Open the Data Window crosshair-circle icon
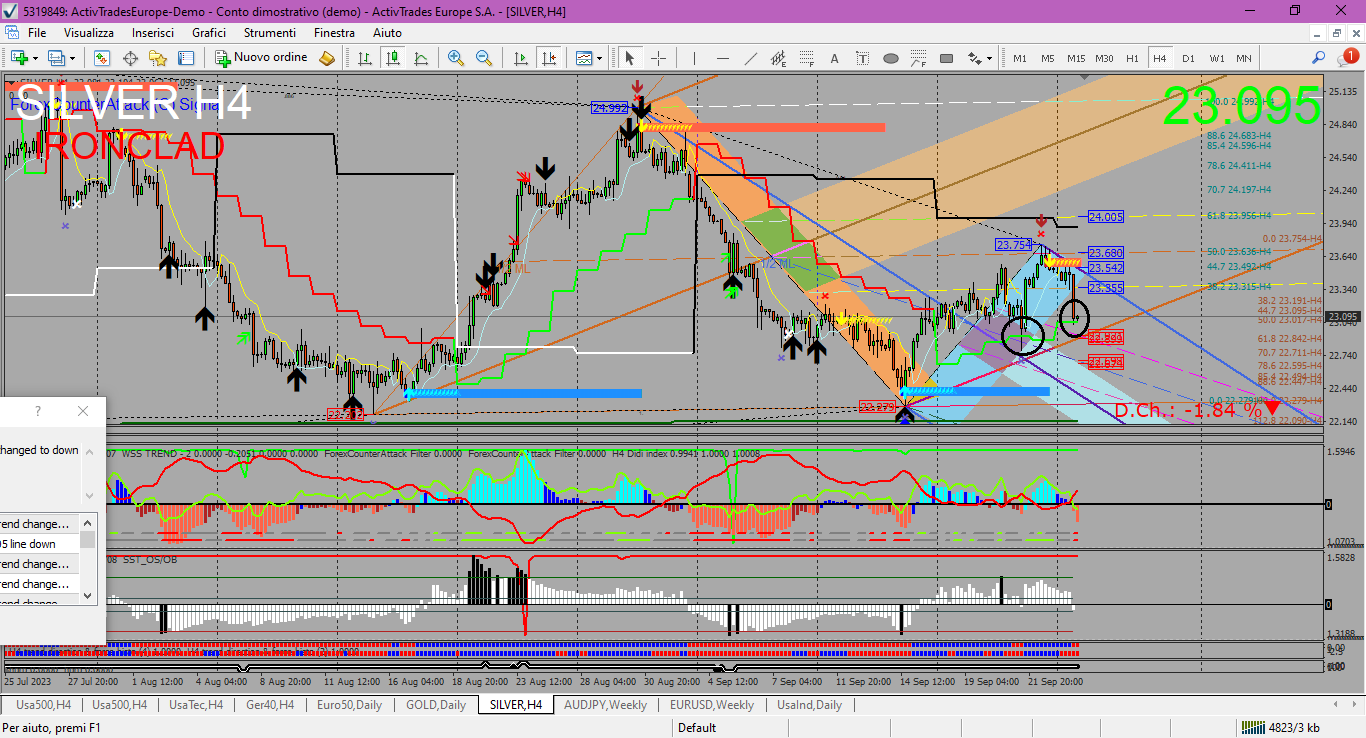Image resolution: width=1366 pixels, height=738 pixels. pyautogui.click(x=130, y=58)
